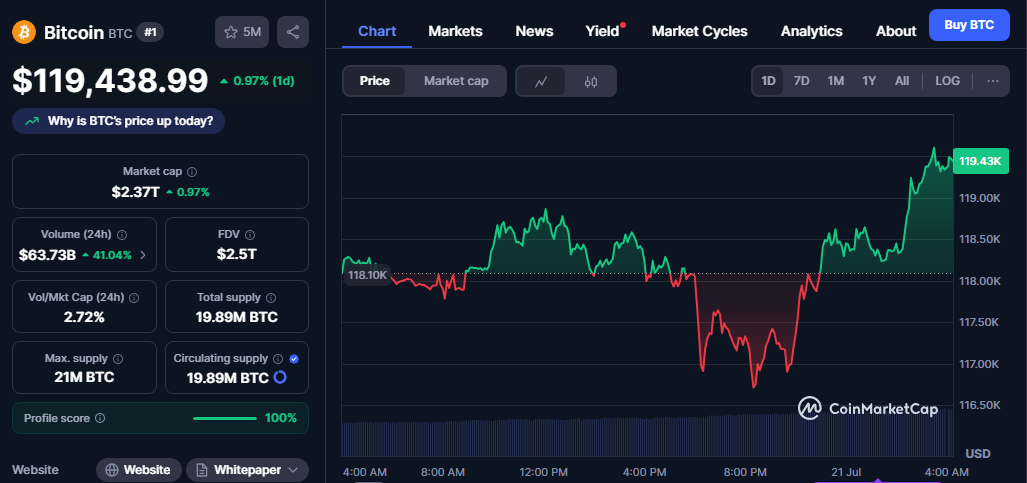The image size is (1027, 483).
Task: Select the Price toggle
Action: [x=375, y=81]
